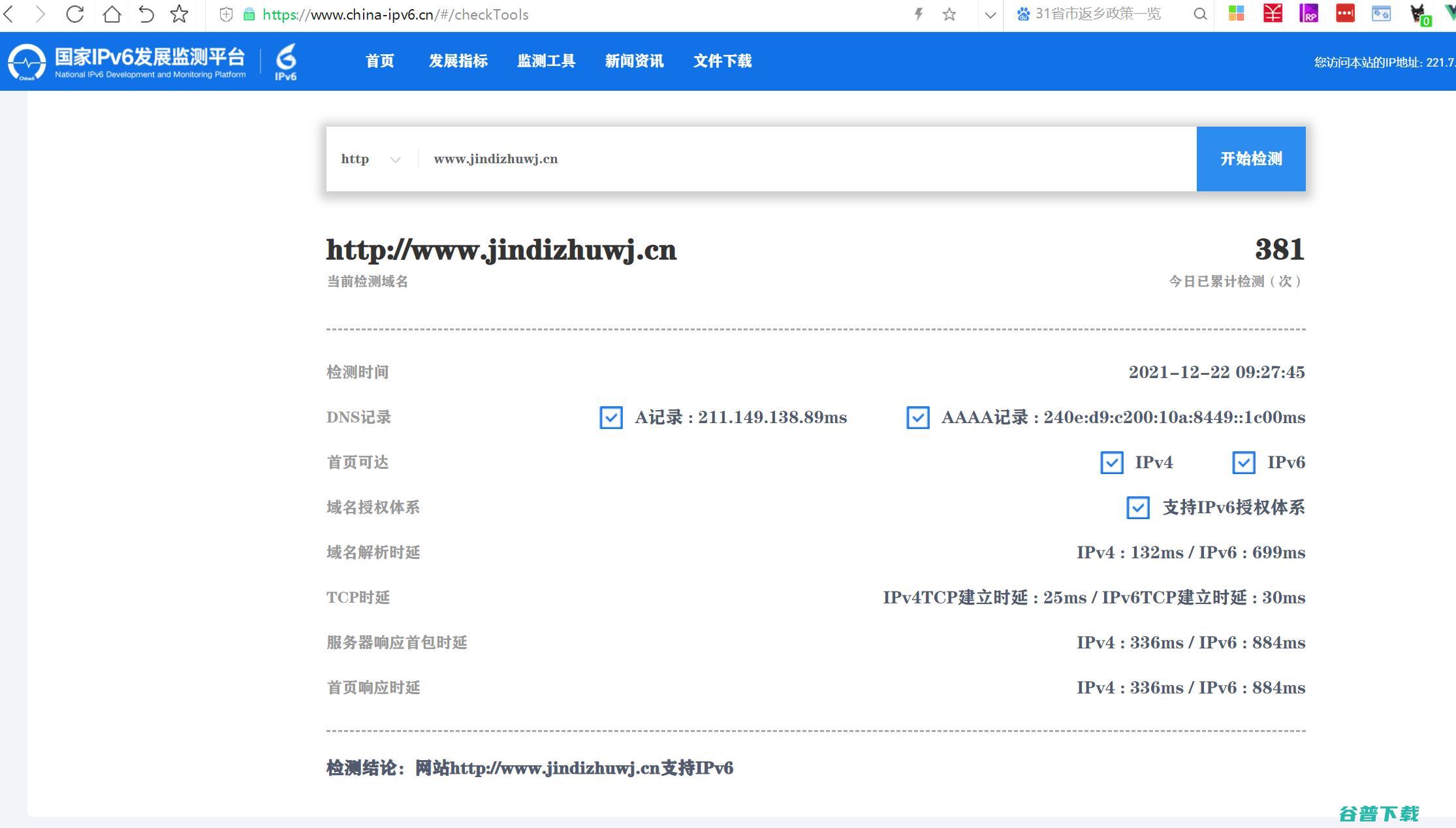
Task: Click the domain input field www.jindizhuwj.cn
Action: [x=807, y=159]
